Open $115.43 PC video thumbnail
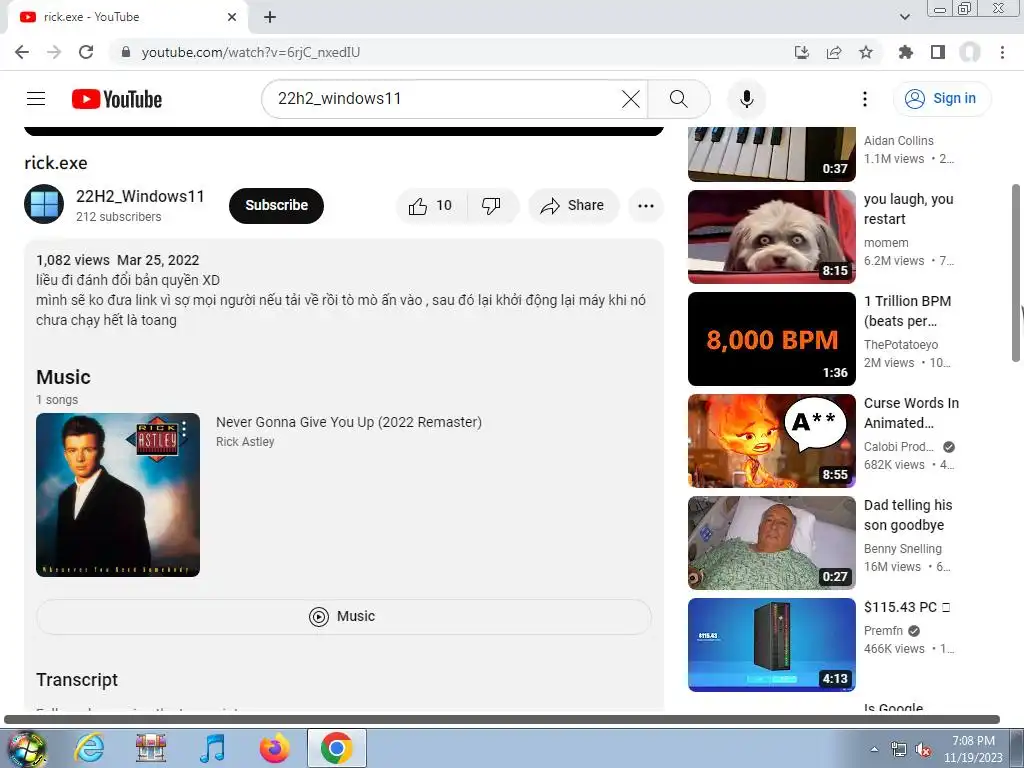The height and width of the screenshot is (768, 1024). [x=772, y=645]
